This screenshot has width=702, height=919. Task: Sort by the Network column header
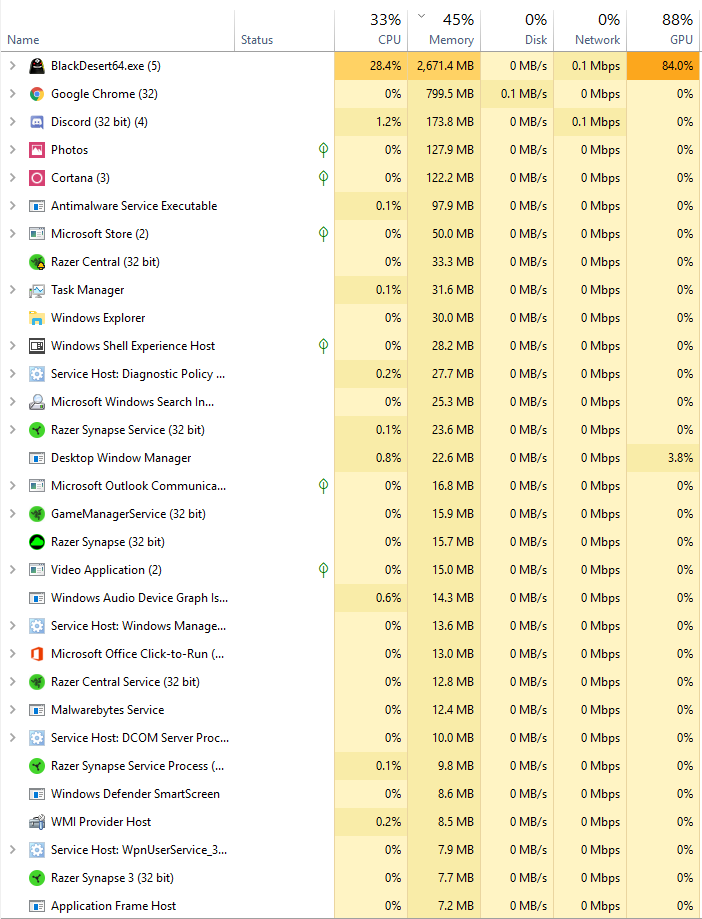click(x=590, y=30)
